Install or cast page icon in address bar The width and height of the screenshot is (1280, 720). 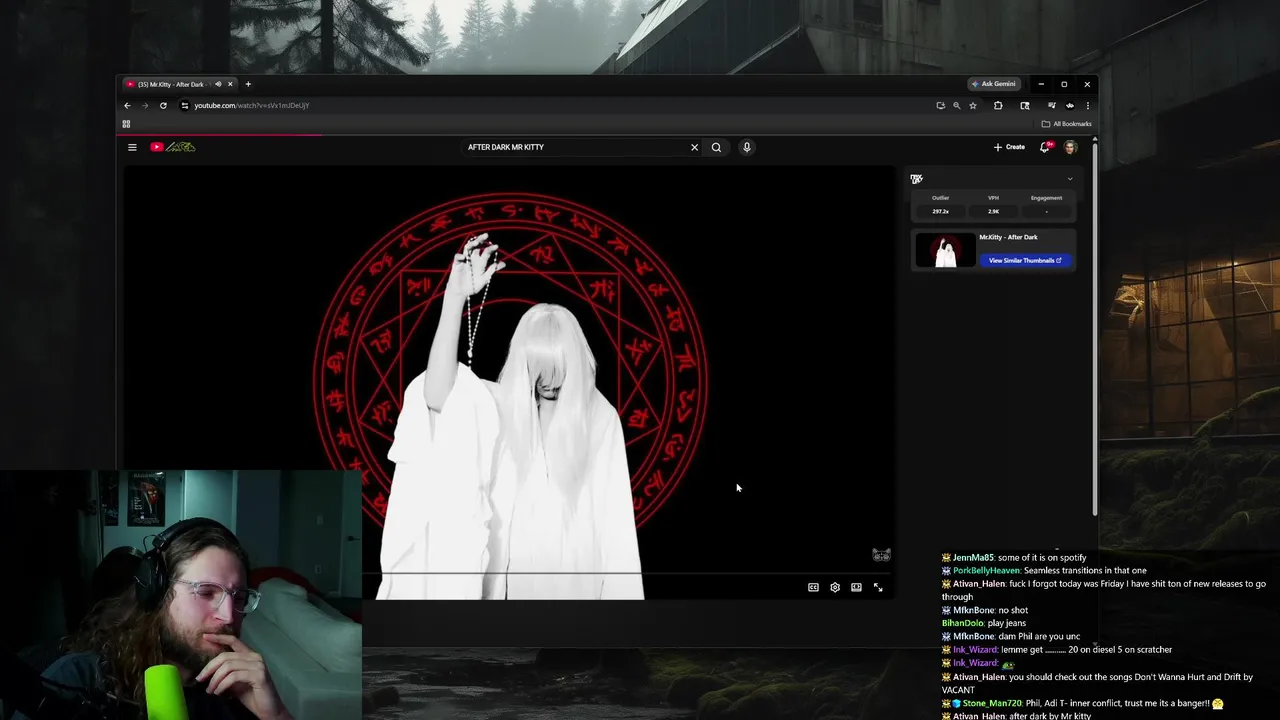940,105
